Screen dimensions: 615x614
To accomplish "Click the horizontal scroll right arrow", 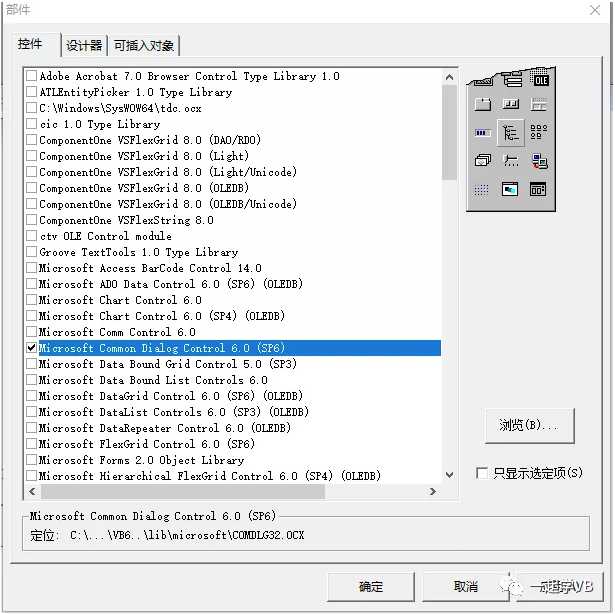I will (433, 491).
